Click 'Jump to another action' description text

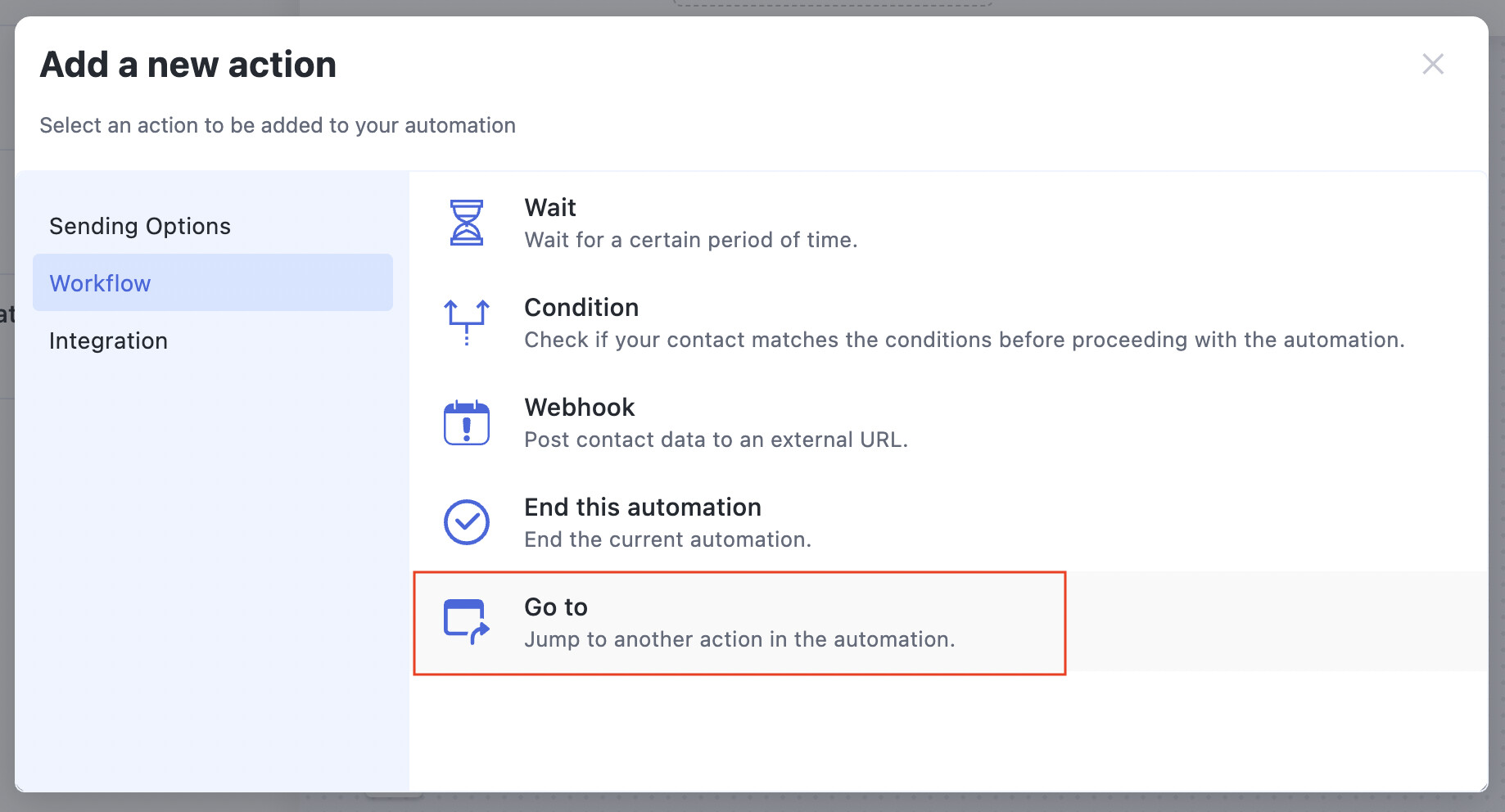[x=740, y=639]
